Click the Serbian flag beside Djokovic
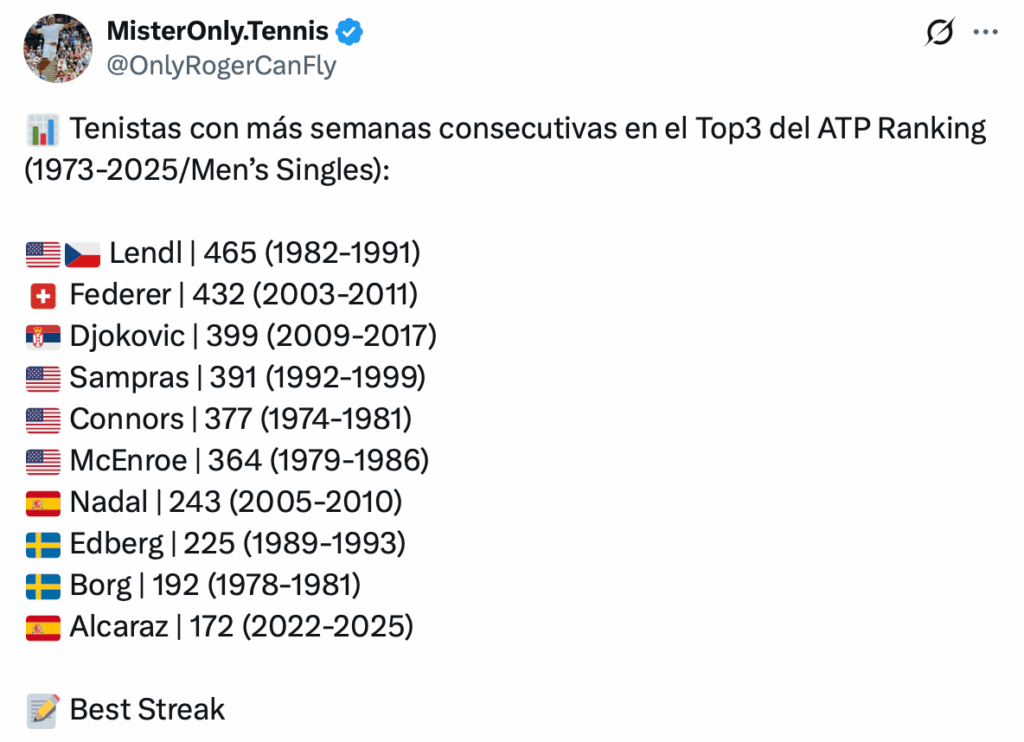This screenshot has height=742, width=1024. 43,337
